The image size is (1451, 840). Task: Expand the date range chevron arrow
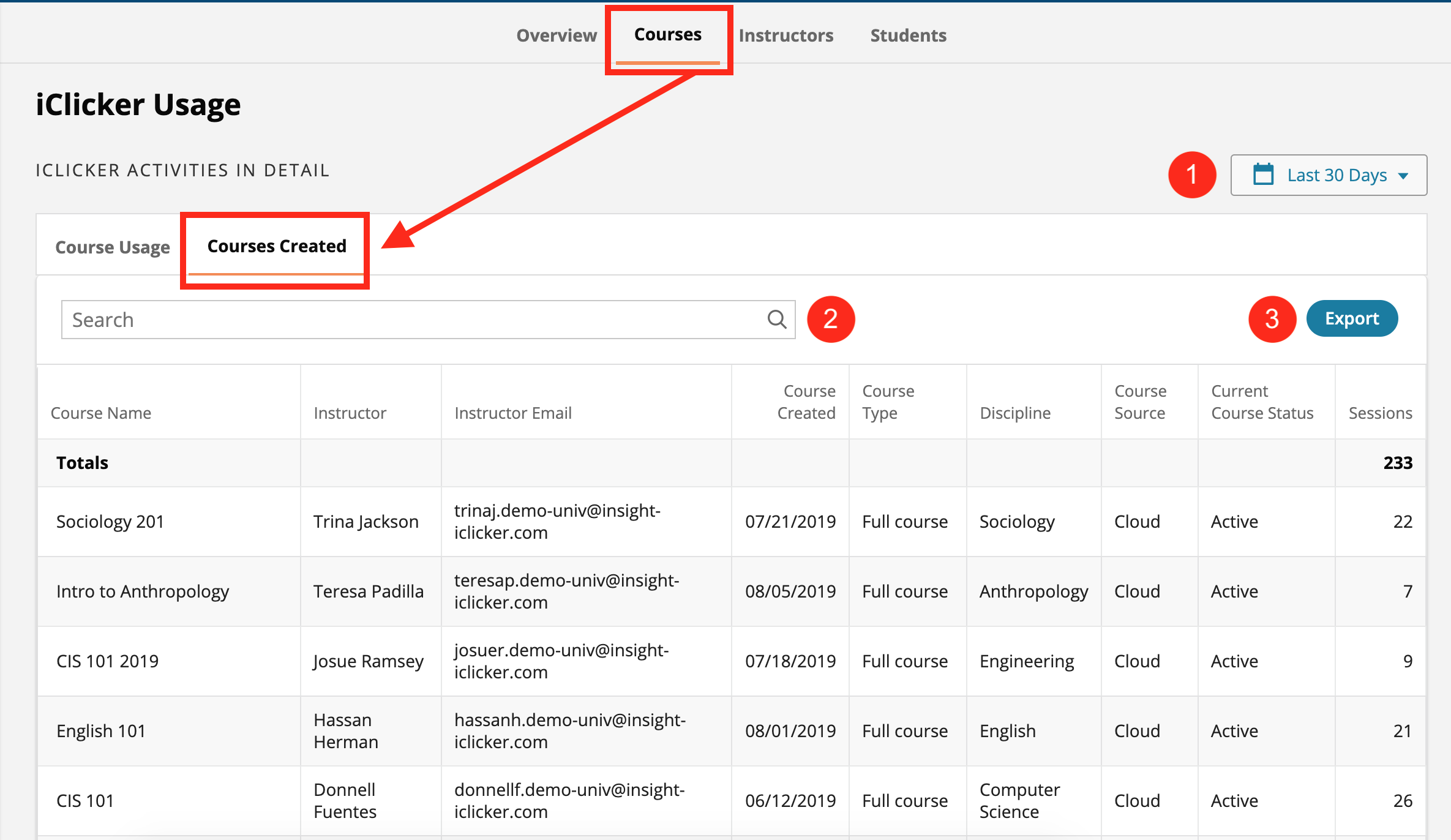1403,176
